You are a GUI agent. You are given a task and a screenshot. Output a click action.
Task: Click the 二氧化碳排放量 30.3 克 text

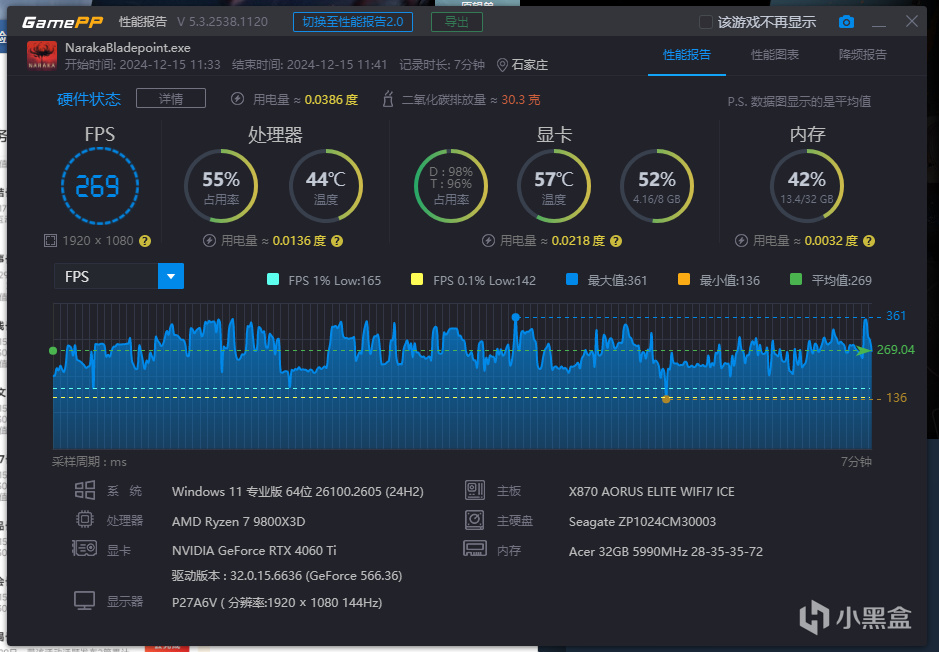pyautogui.click(x=471, y=99)
